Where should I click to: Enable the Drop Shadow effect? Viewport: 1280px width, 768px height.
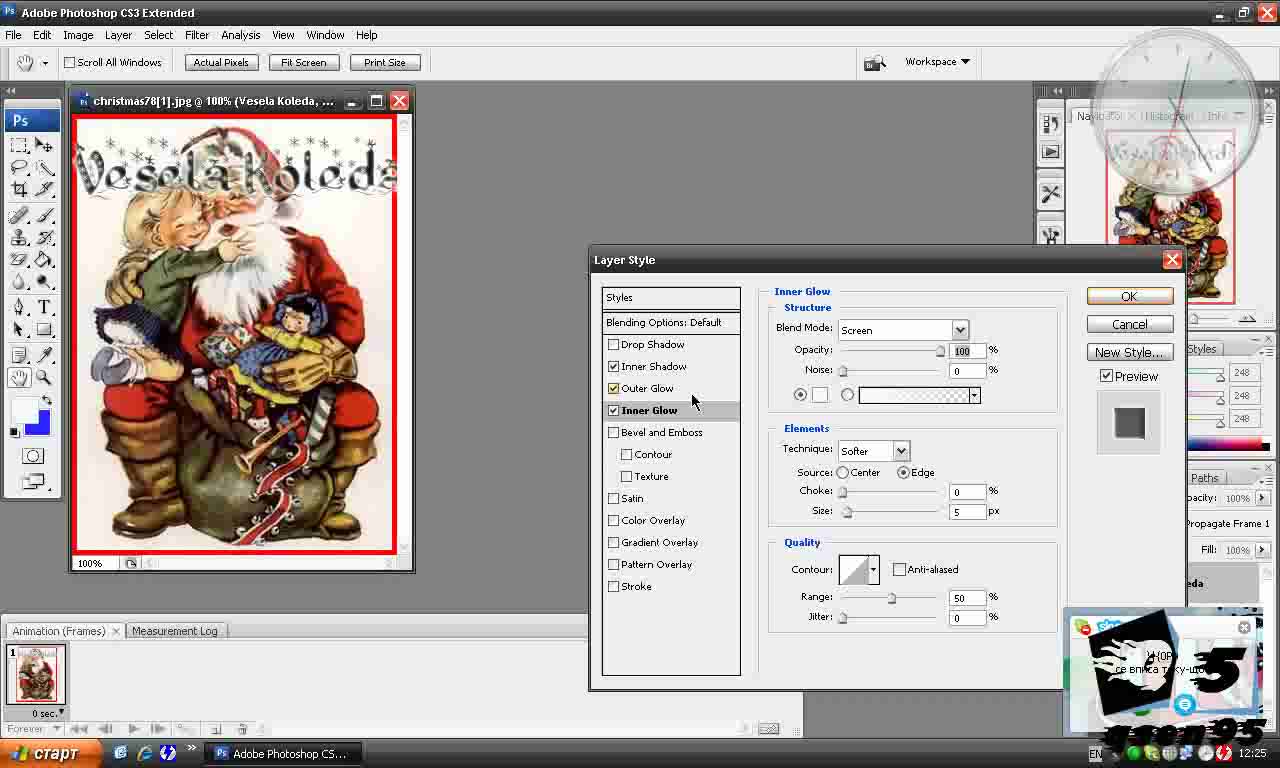[613, 345]
